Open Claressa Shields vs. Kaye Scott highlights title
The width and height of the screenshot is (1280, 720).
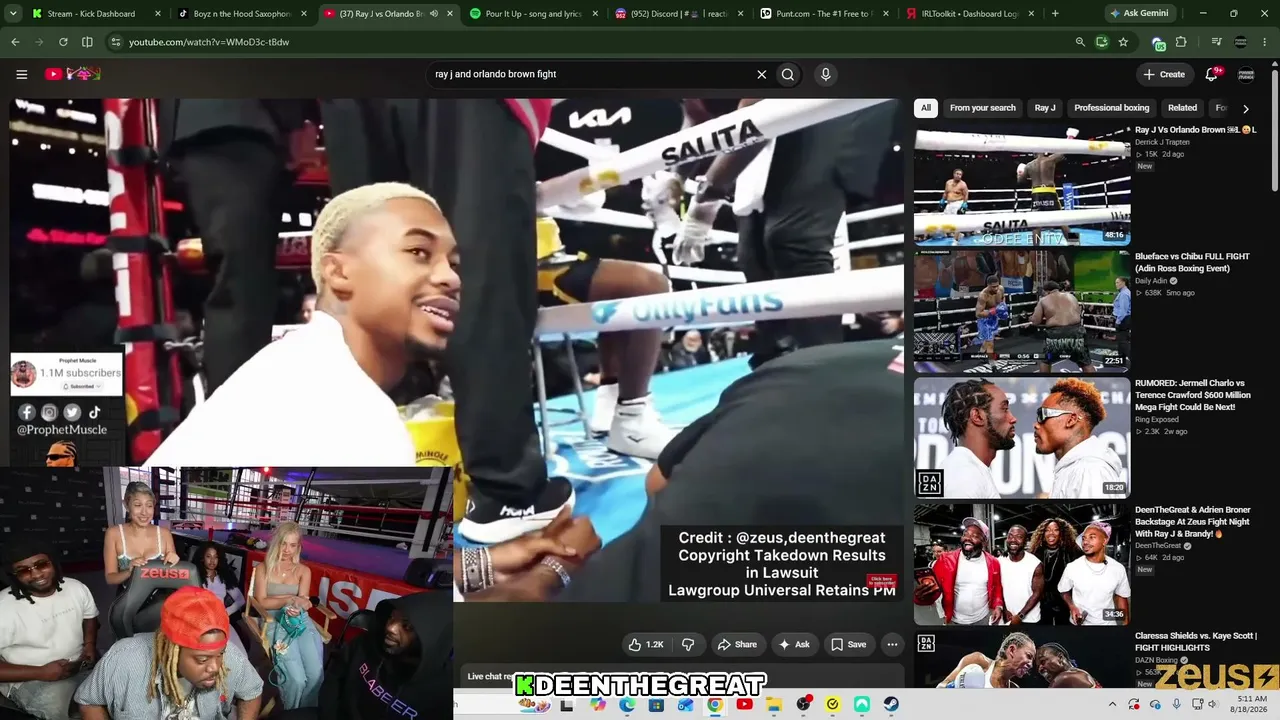(1196, 642)
